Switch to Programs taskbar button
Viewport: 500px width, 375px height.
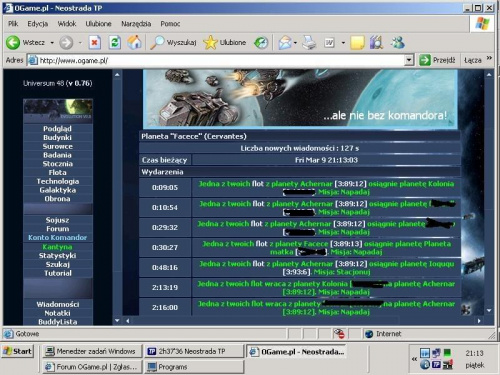(194, 367)
